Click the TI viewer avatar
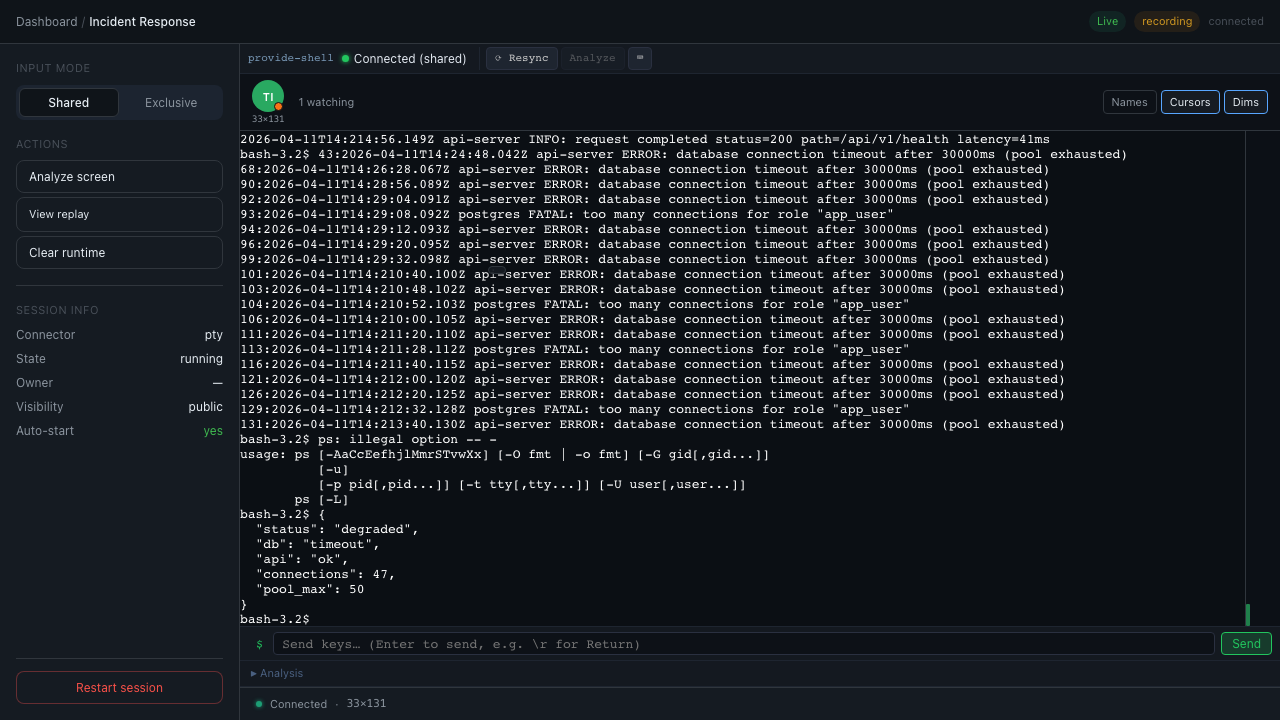 (x=268, y=96)
